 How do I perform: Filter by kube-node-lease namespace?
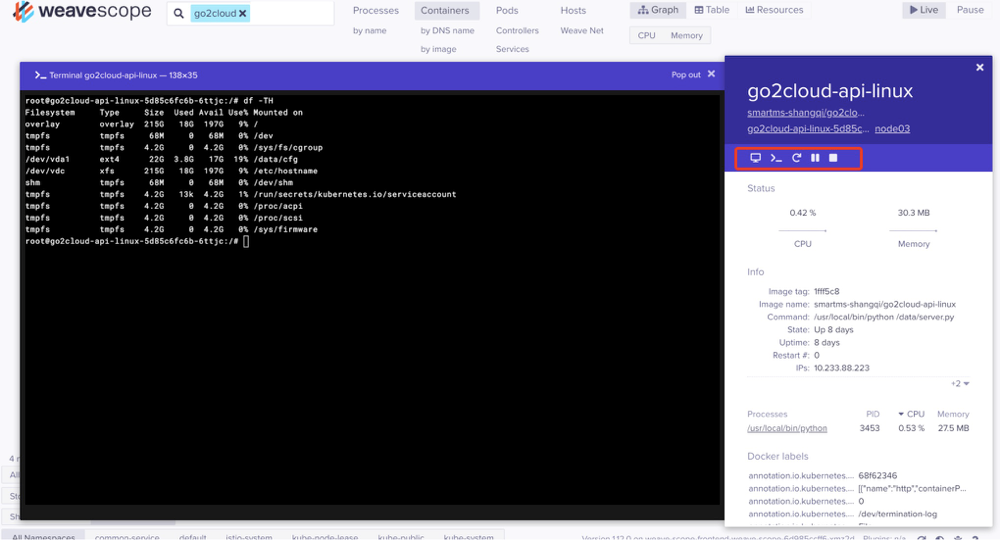(x=325, y=536)
